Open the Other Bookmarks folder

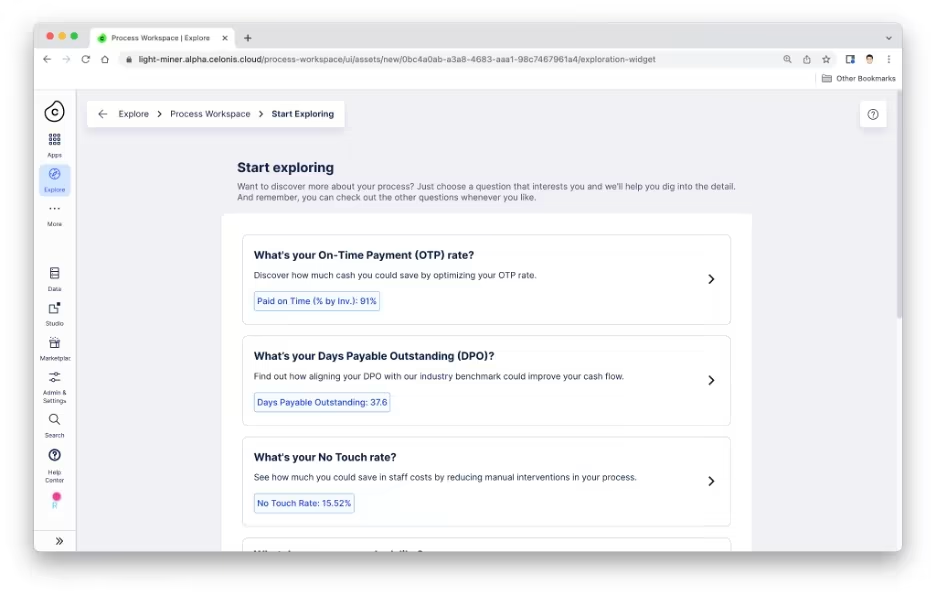pos(858,78)
